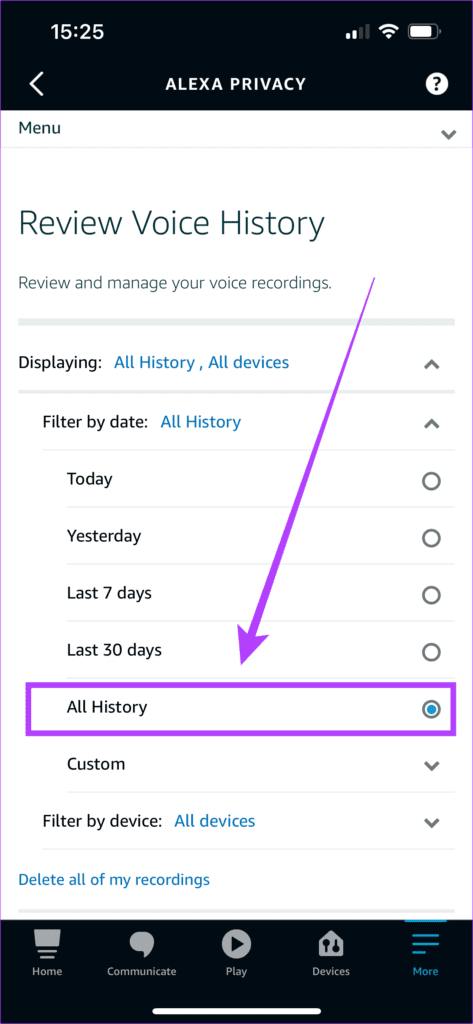Open the help question mark icon
The image size is (473, 1024).
pos(436,84)
